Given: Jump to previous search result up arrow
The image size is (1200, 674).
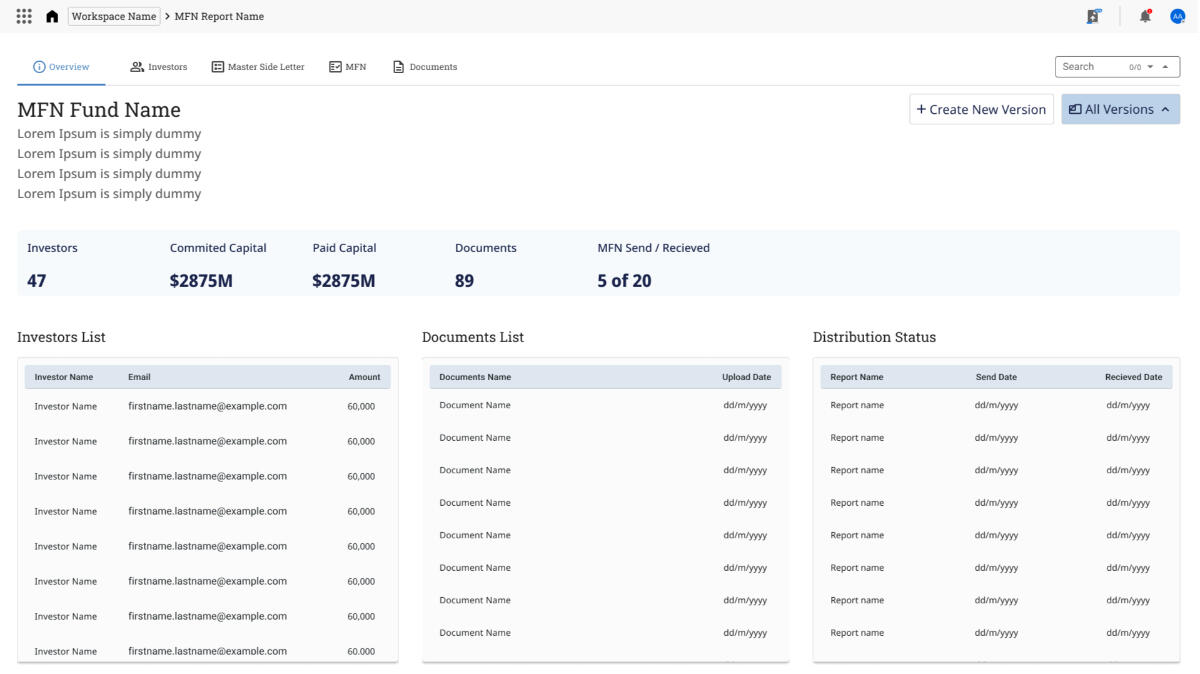Looking at the screenshot, I should (1165, 67).
